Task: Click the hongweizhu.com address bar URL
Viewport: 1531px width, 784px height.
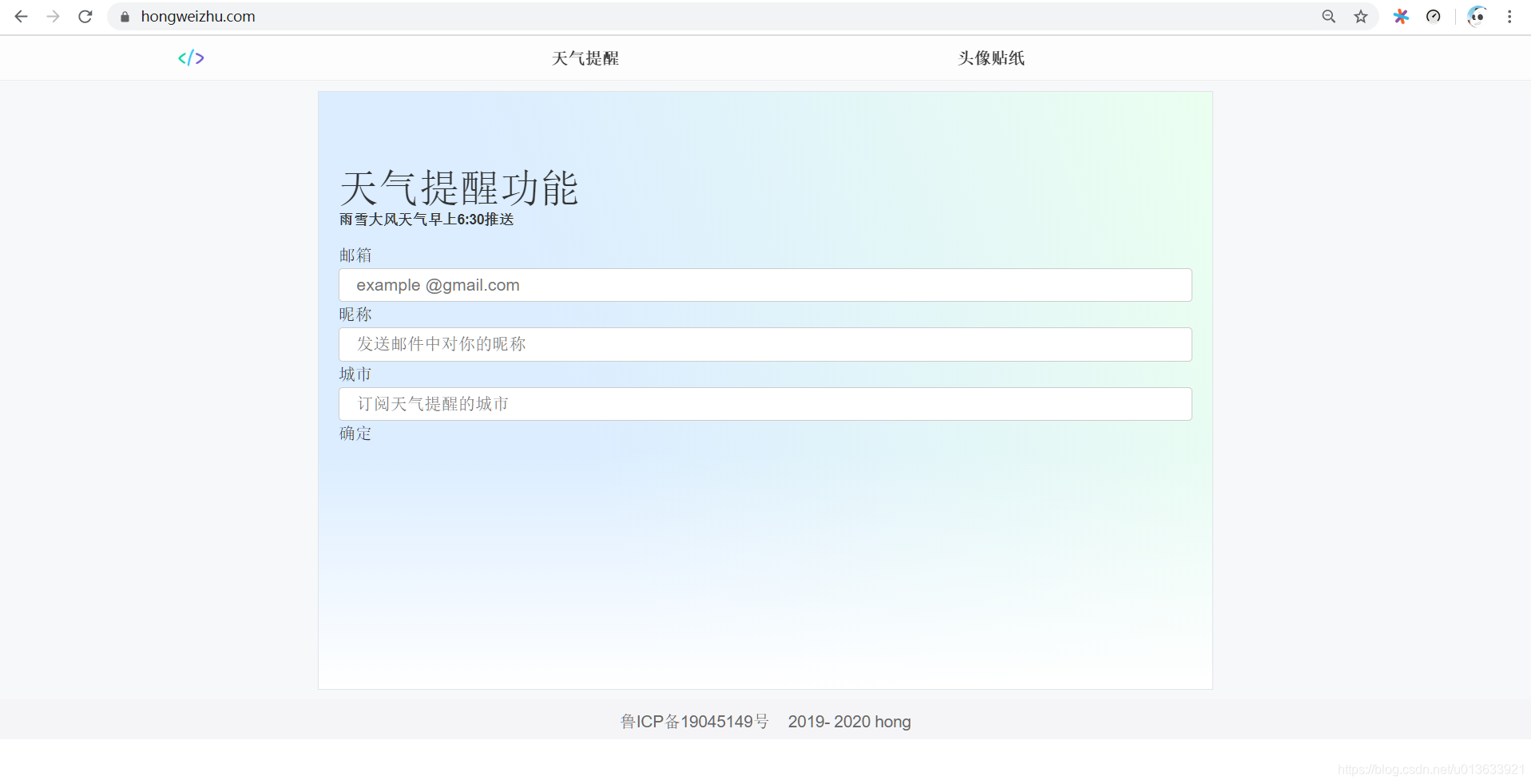Action: pyautogui.click(x=198, y=17)
